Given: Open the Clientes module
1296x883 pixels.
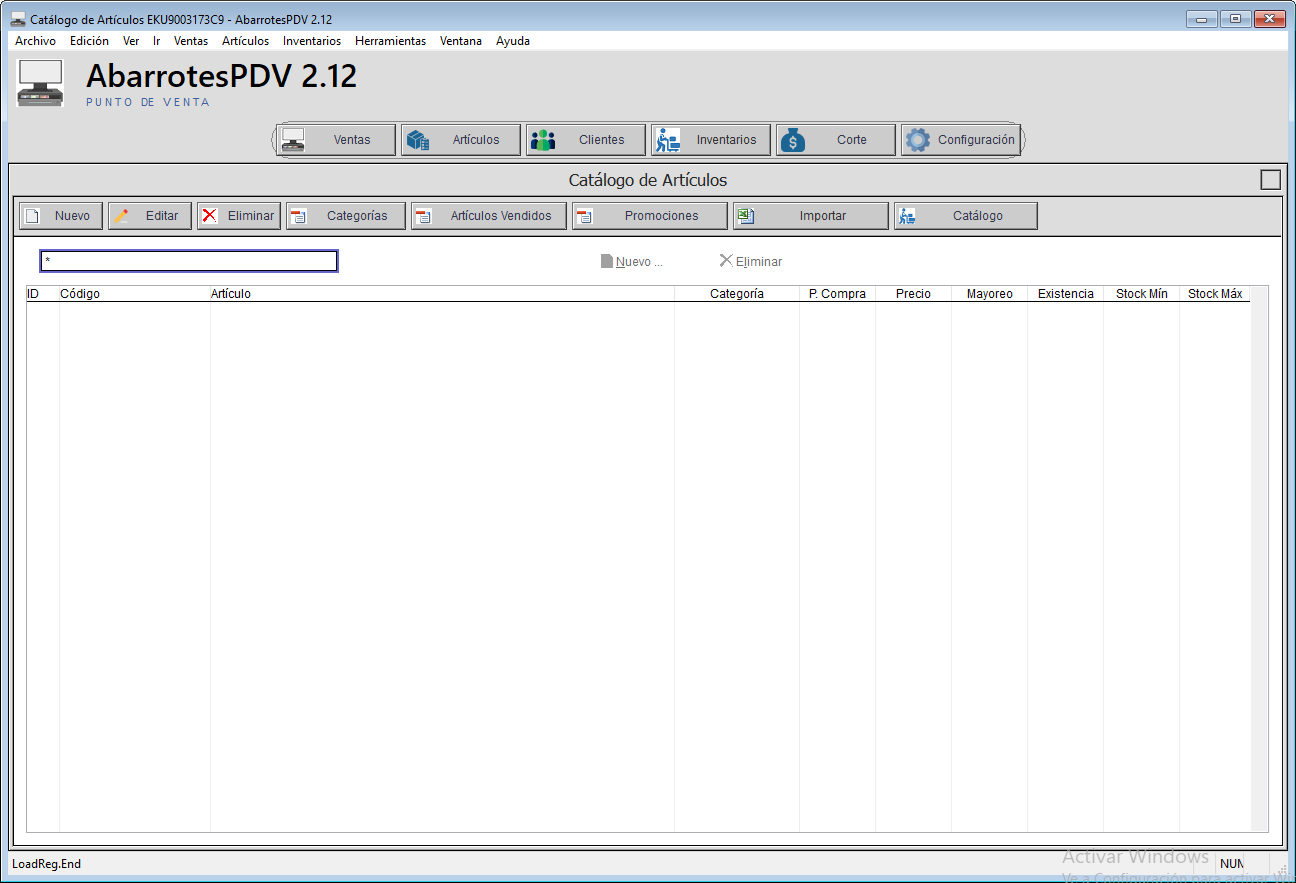Looking at the screenshot, I should 586,140.
